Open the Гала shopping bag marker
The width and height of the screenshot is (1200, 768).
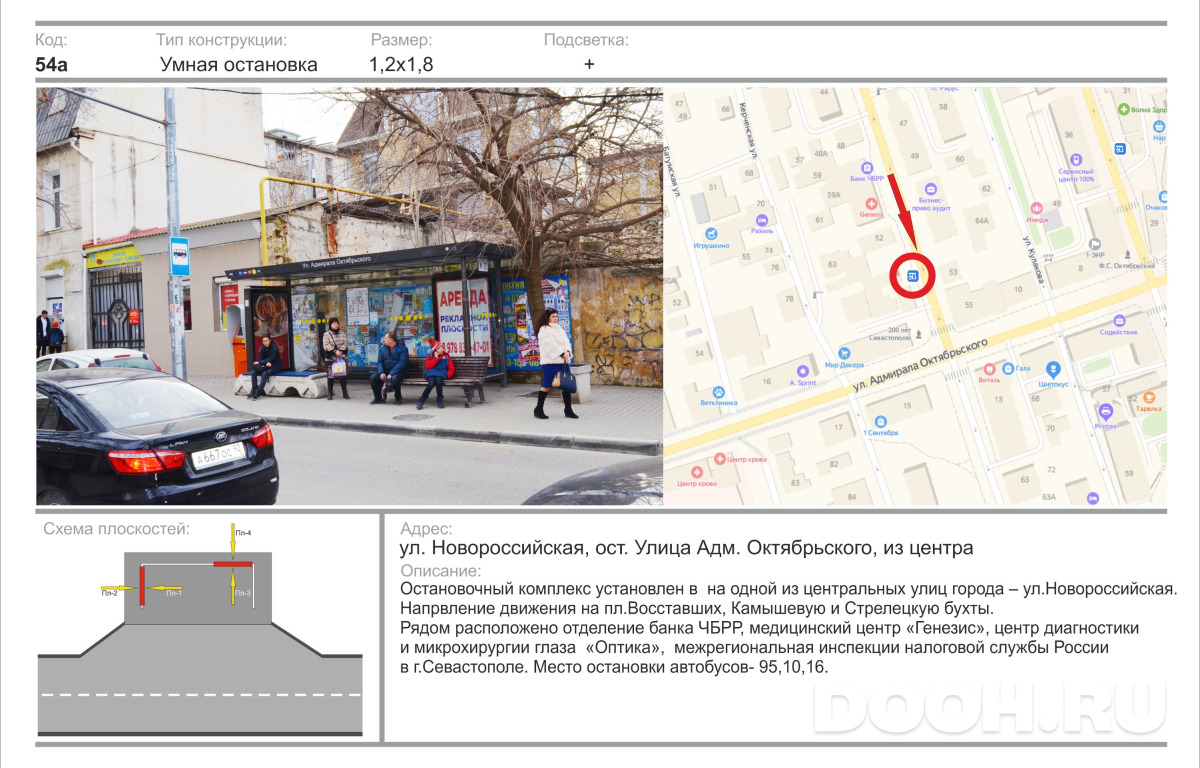(1008, 368)
